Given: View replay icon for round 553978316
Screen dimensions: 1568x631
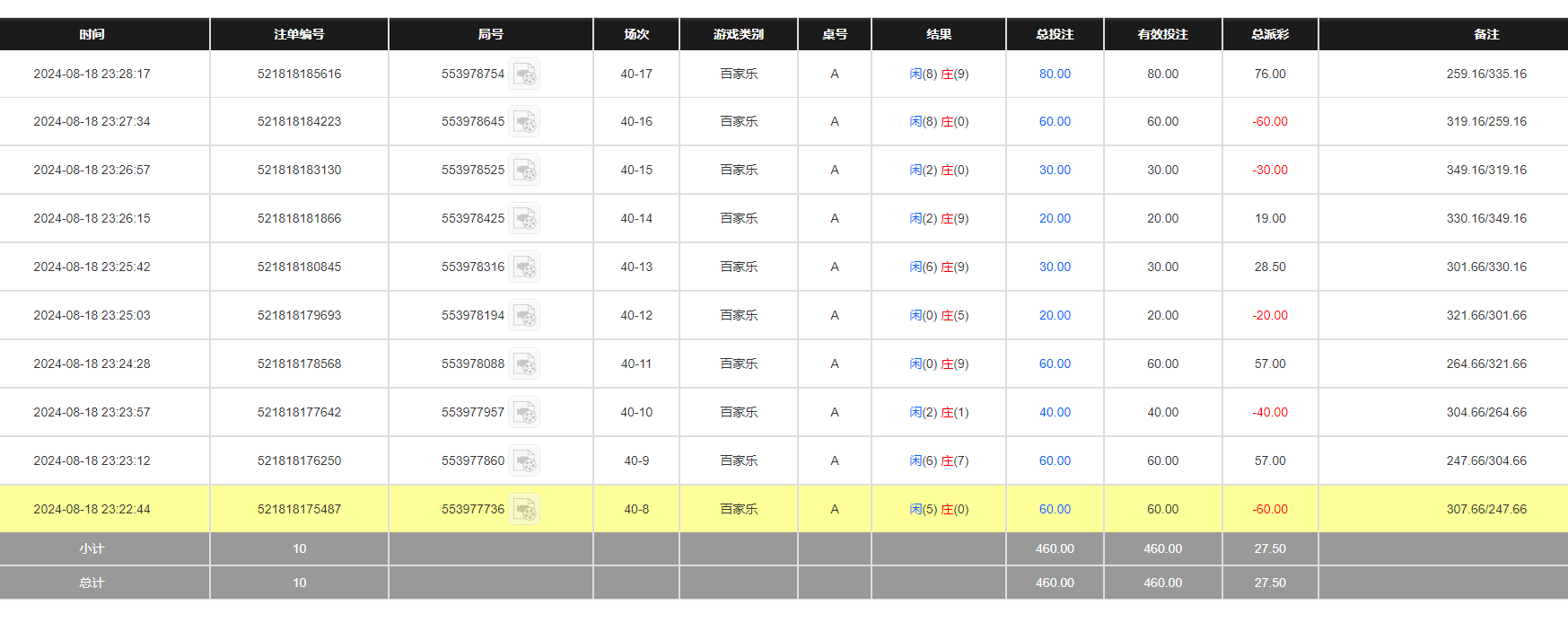Looking at the screenshot, I should 524,267.
